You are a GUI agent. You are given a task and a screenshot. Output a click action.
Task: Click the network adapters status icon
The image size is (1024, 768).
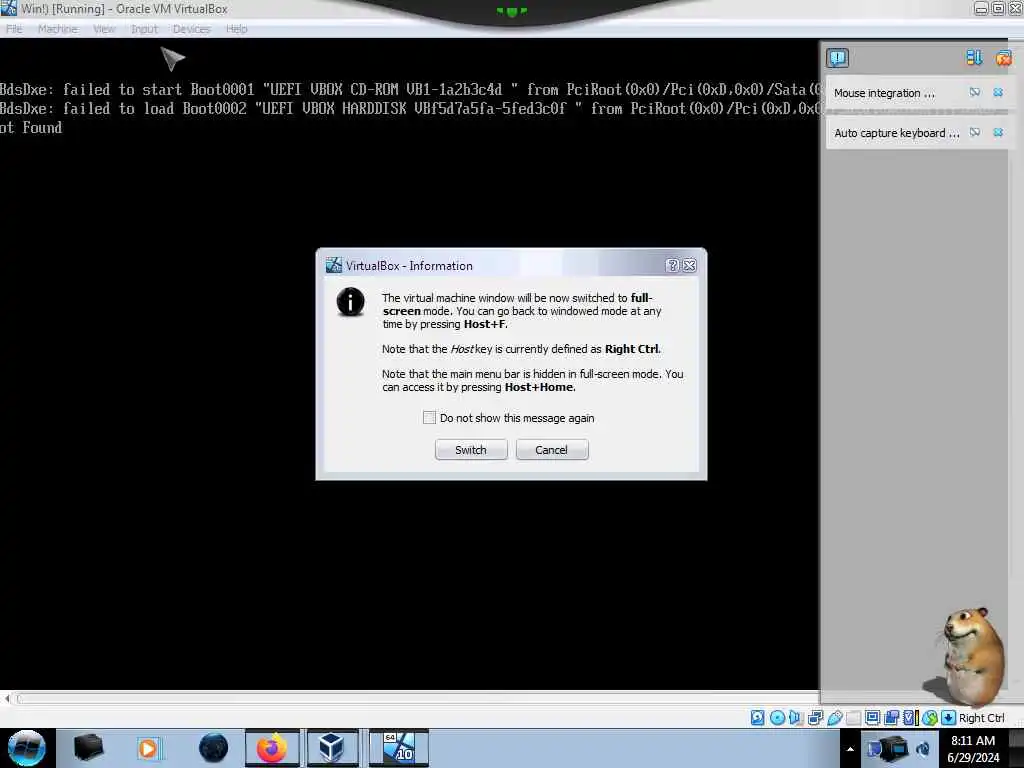pos(815,718)
